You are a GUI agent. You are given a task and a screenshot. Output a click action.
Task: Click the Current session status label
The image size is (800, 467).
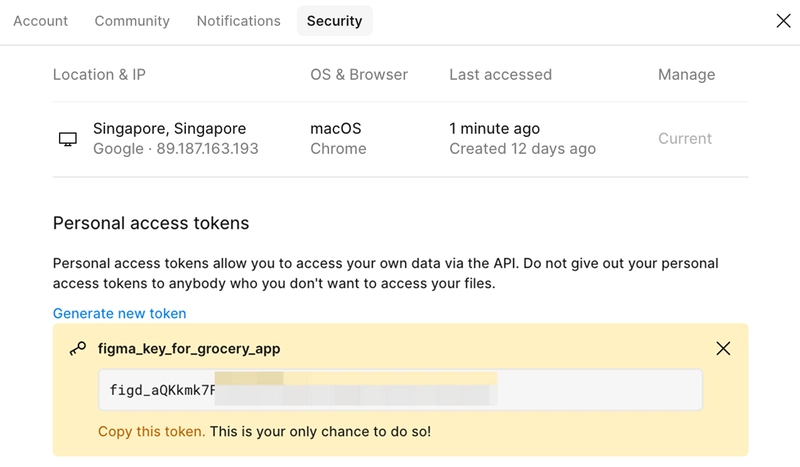pos(685,139)
